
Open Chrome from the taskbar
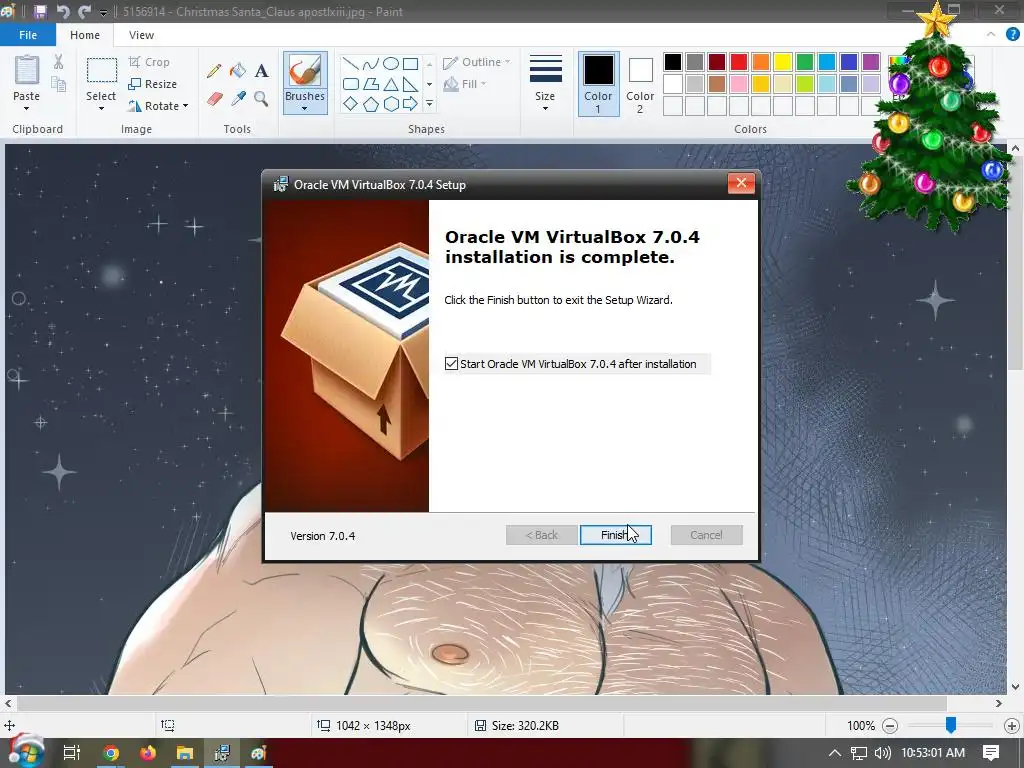tap(111, 753)
